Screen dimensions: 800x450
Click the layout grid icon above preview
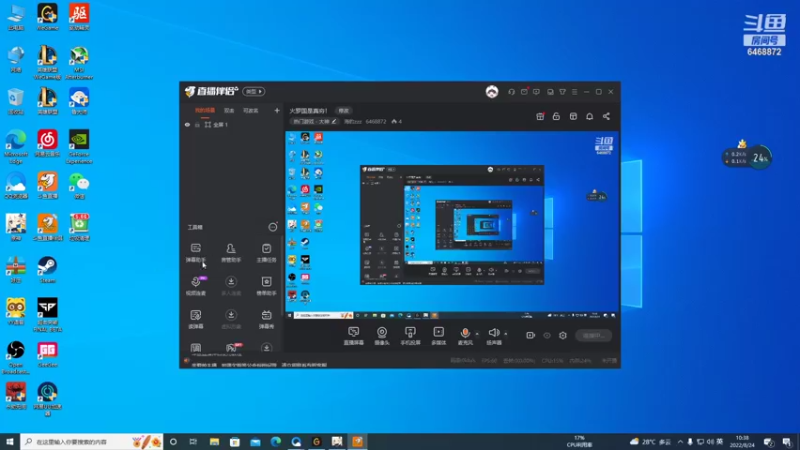[573, 116]
